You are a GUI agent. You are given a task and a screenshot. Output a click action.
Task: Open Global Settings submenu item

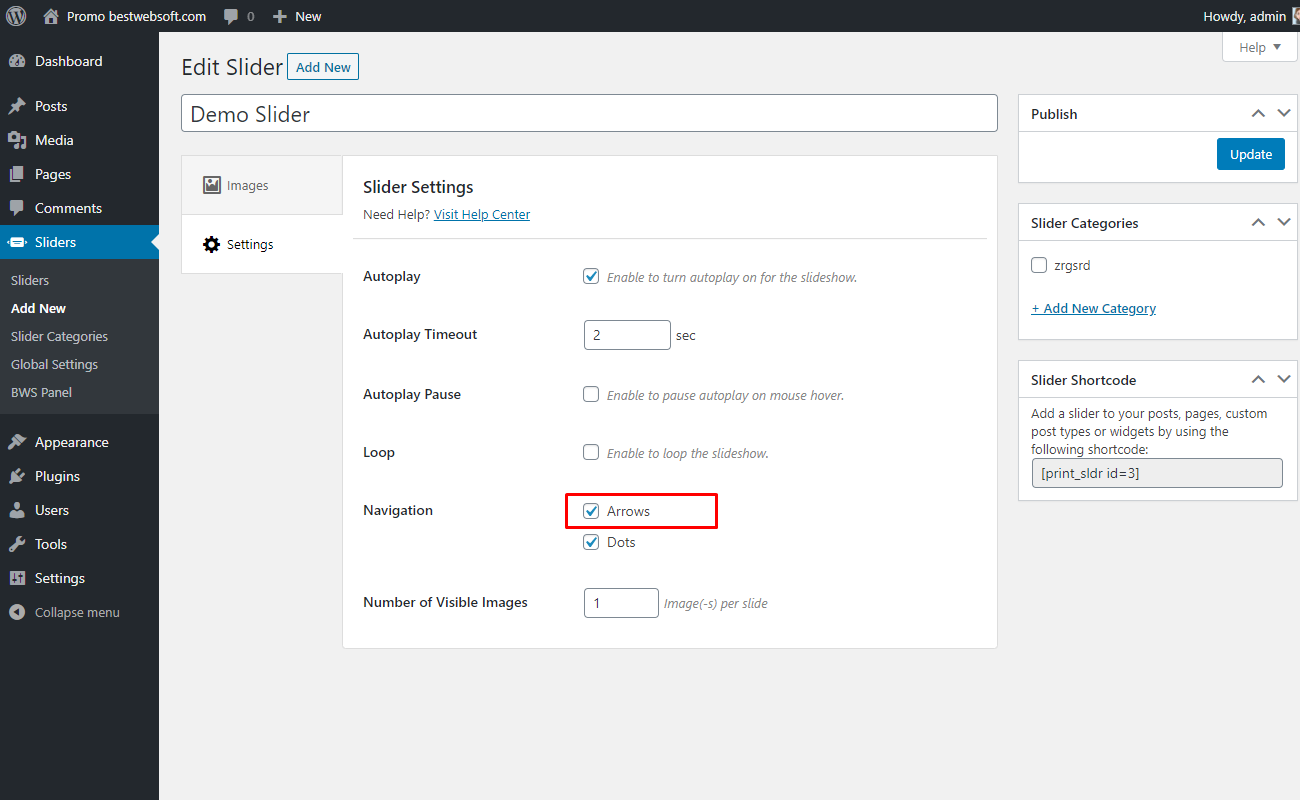tap(54, 364)
